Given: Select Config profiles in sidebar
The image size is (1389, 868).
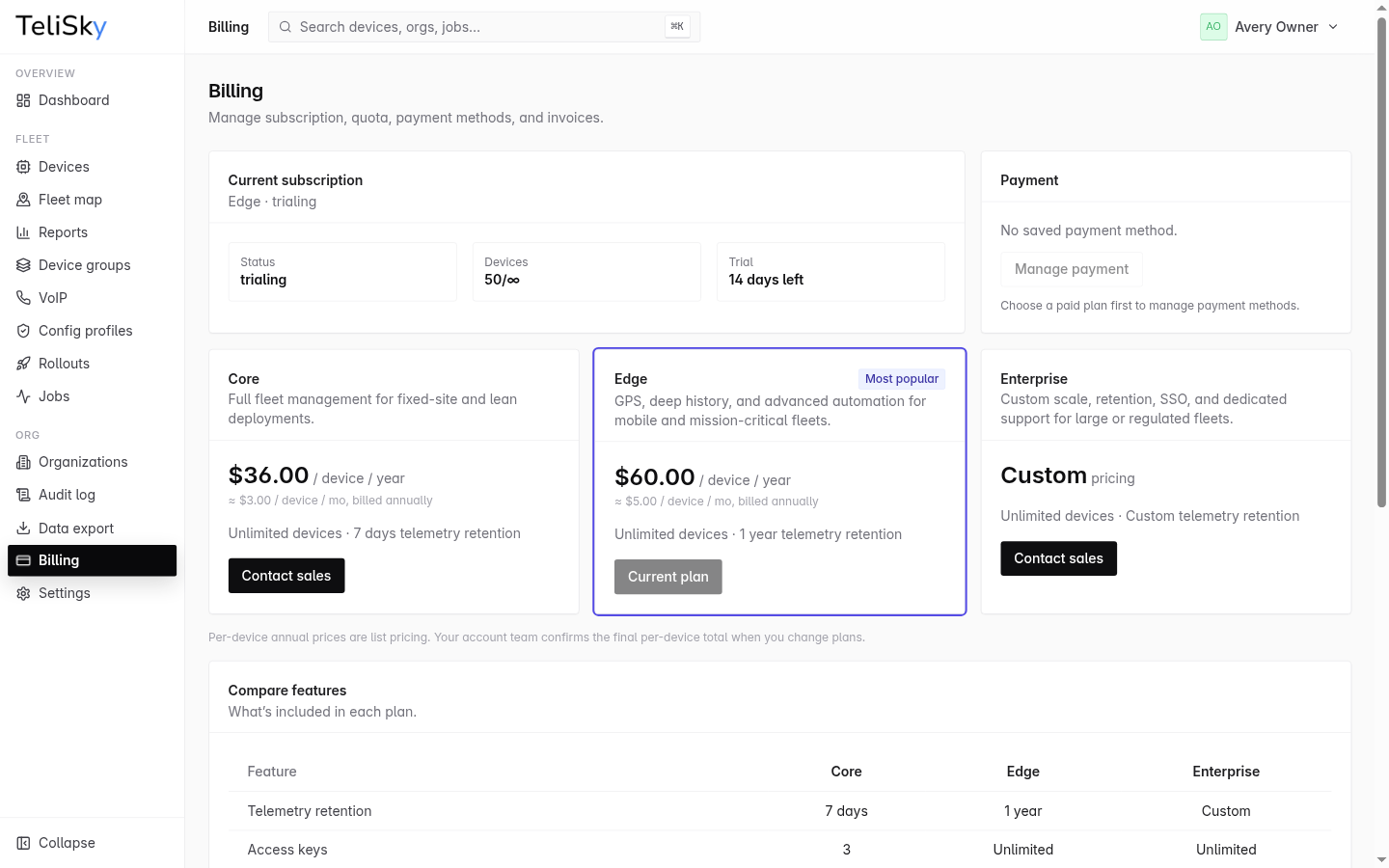Looking at the screenshot, I should click(x=92, y=331).
